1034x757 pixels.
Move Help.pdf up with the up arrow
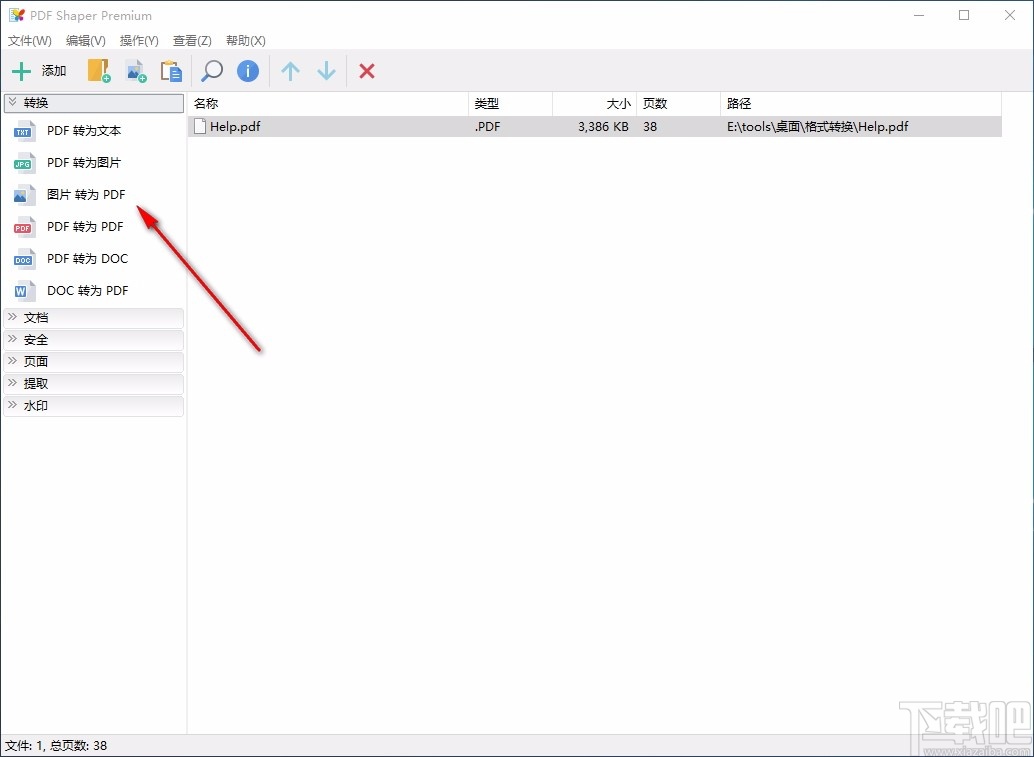point(290,70)
